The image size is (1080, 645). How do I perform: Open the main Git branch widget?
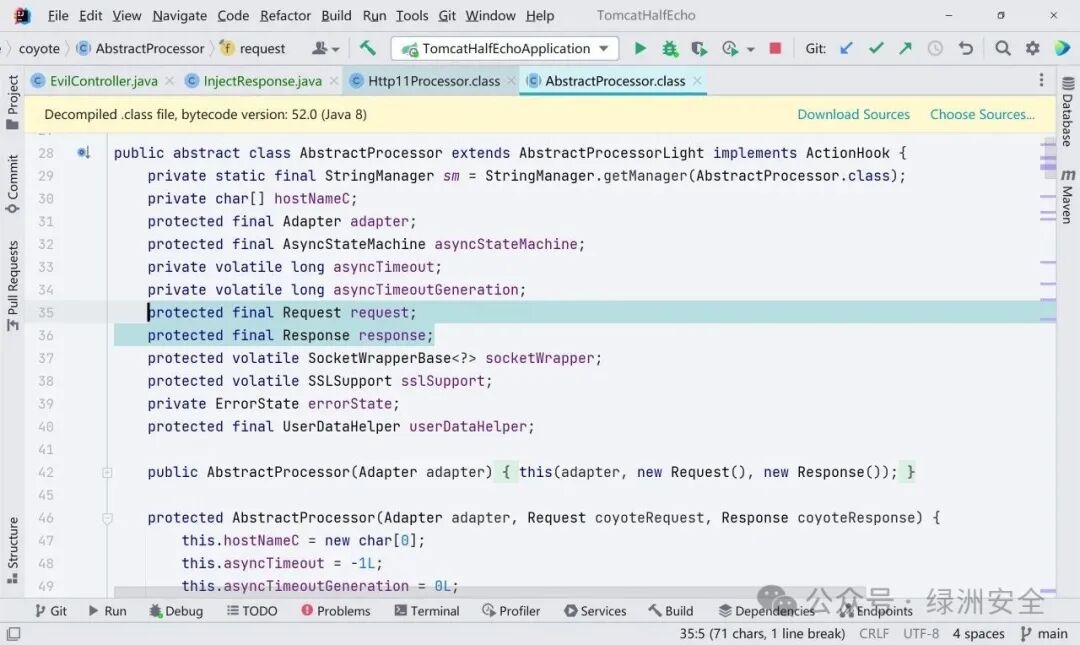click(1044, 633)
